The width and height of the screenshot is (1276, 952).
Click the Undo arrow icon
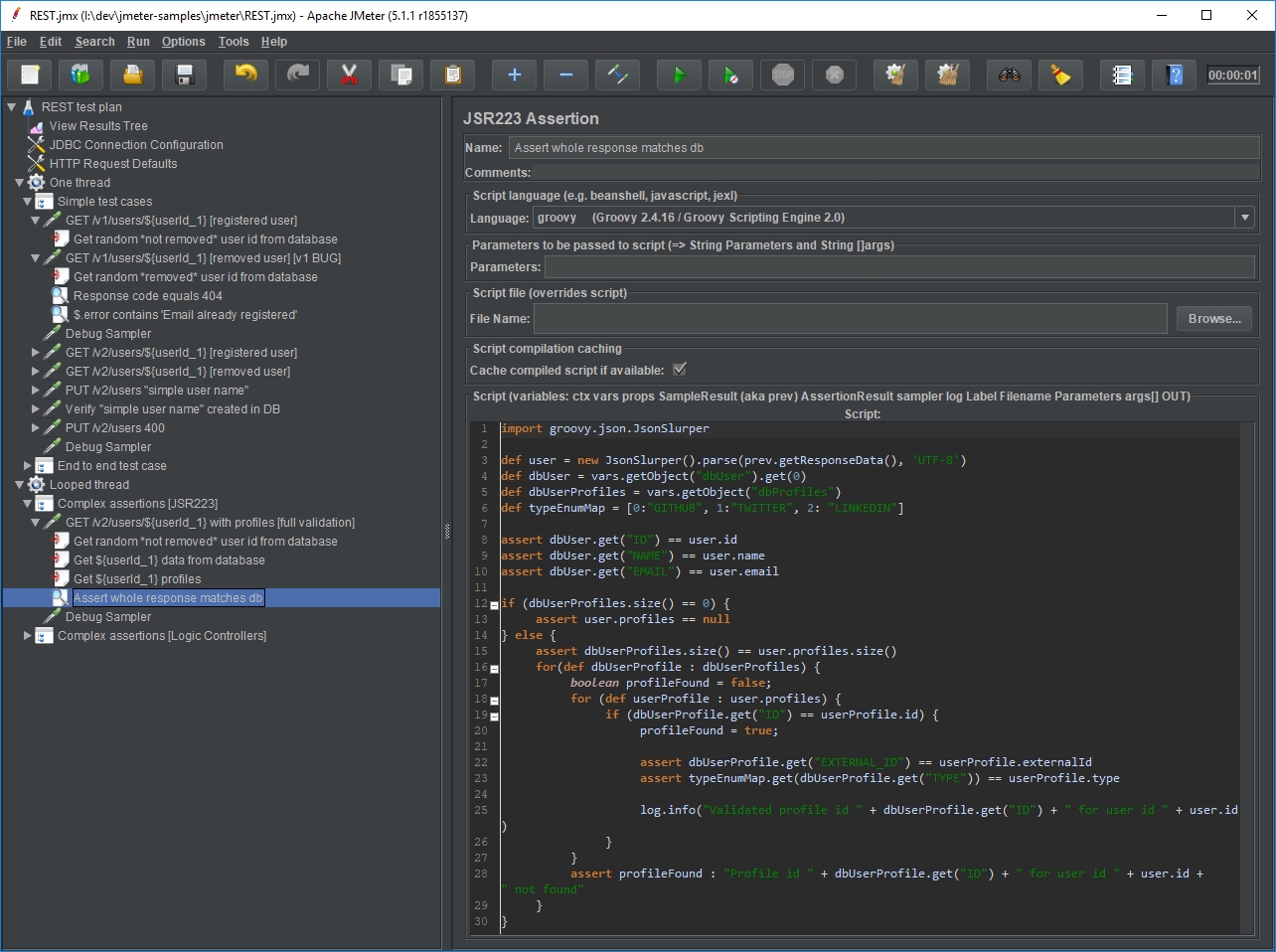(x=246, y=75)
